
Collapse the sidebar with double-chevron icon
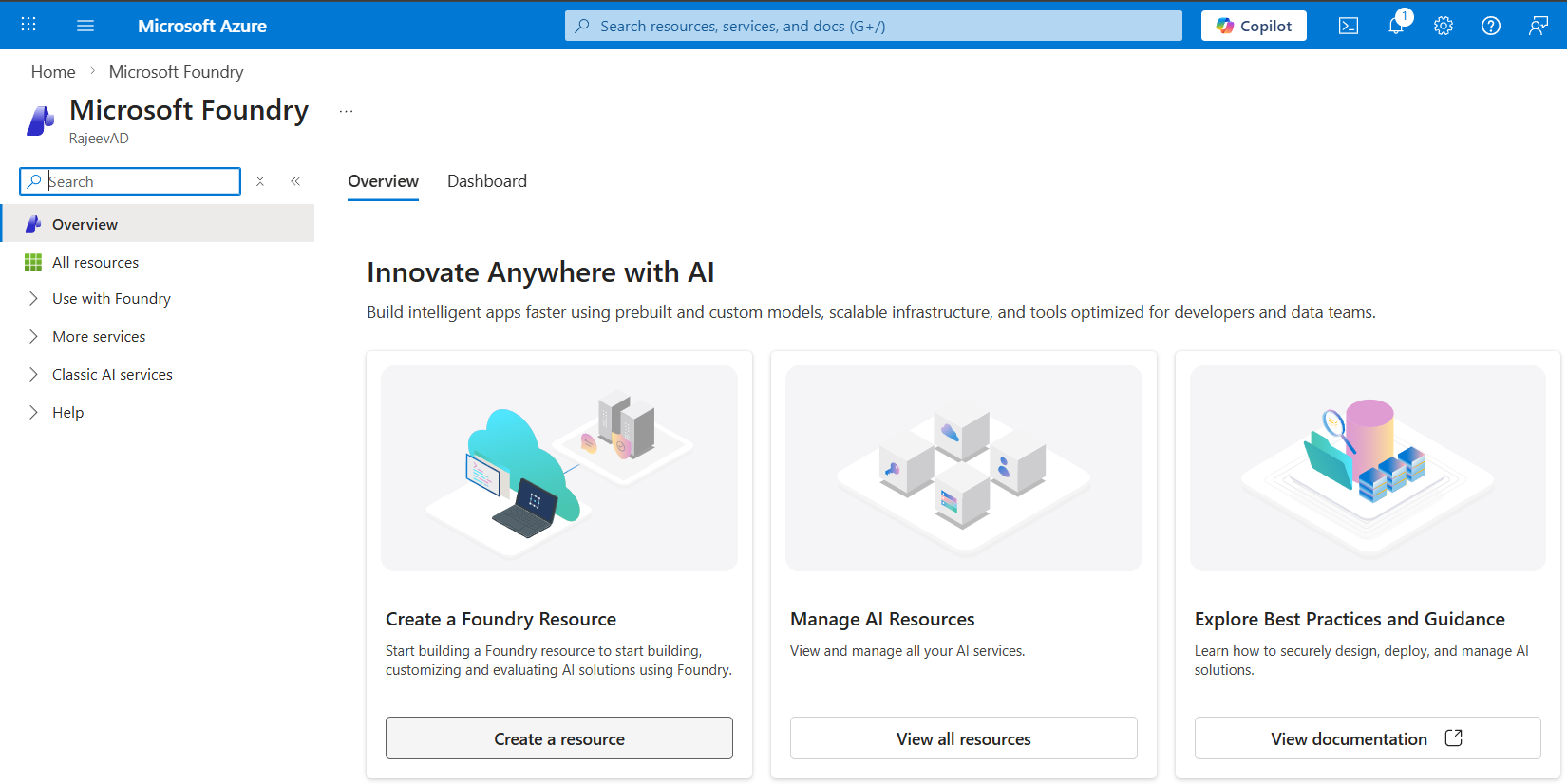[x=295, y=181]
